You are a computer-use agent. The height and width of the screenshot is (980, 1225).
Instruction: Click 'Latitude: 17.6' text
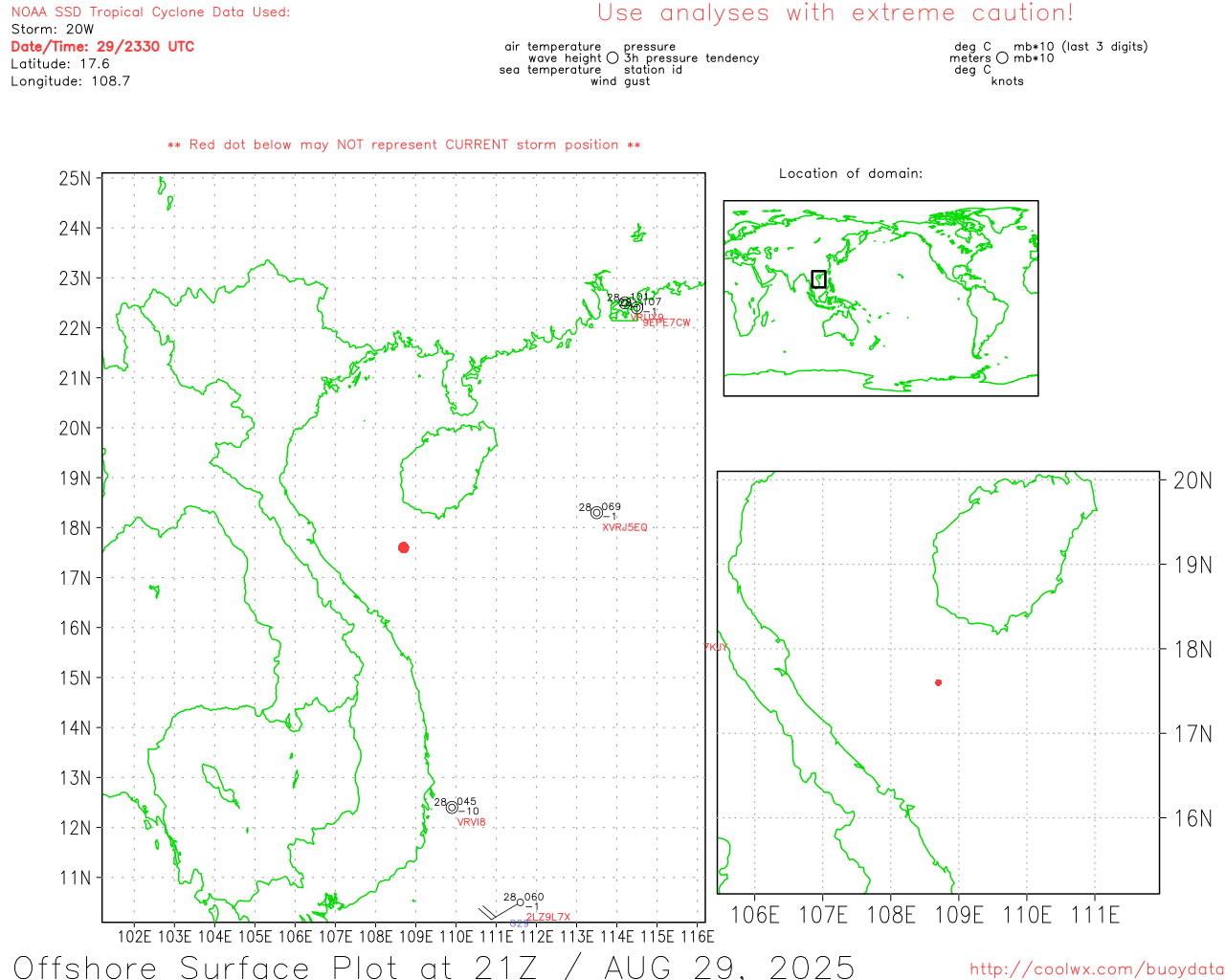[x=60, y=64]
